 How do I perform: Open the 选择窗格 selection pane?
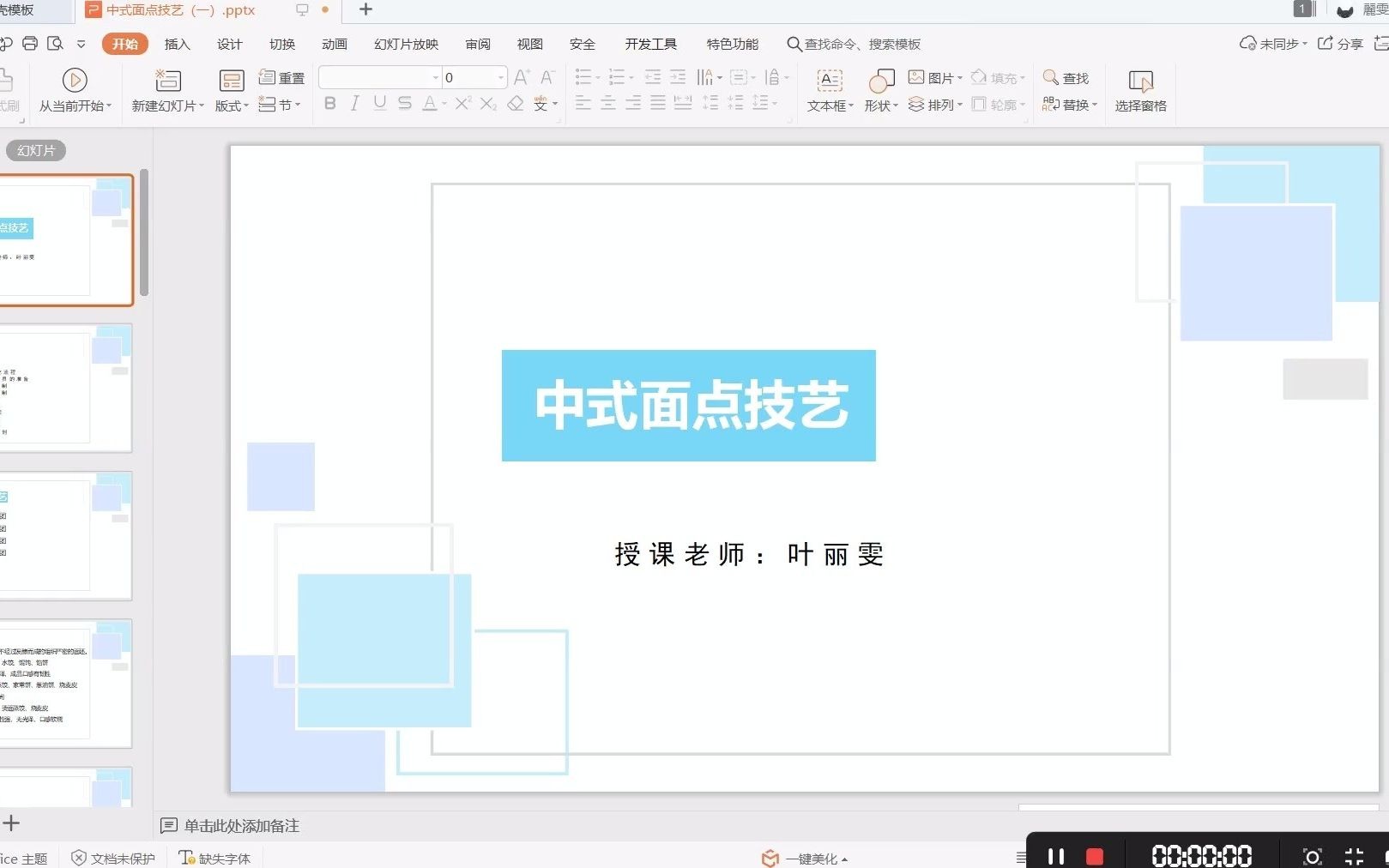pos(1140,89)
